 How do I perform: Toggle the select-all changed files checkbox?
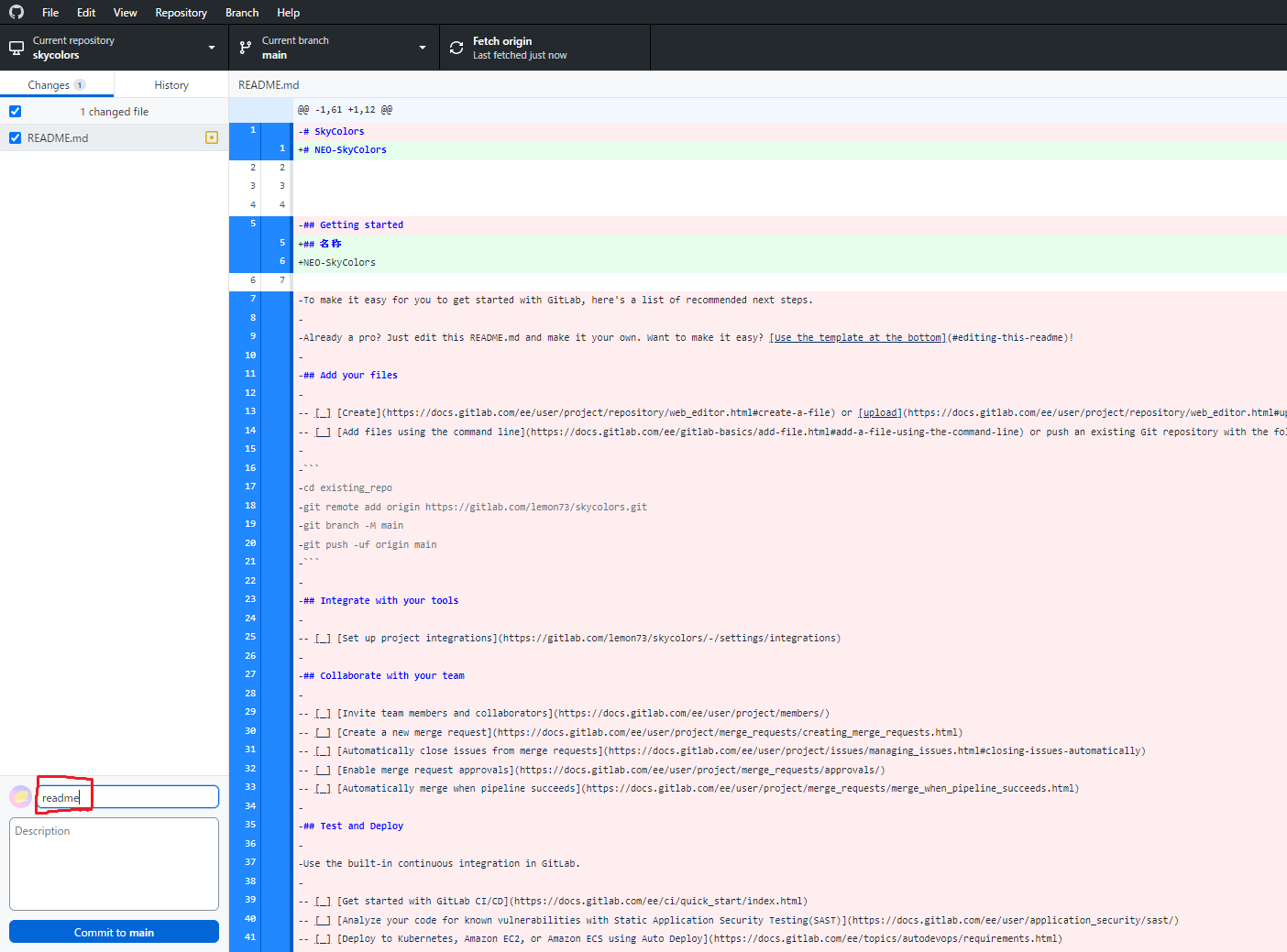click(x=15, y=111)
